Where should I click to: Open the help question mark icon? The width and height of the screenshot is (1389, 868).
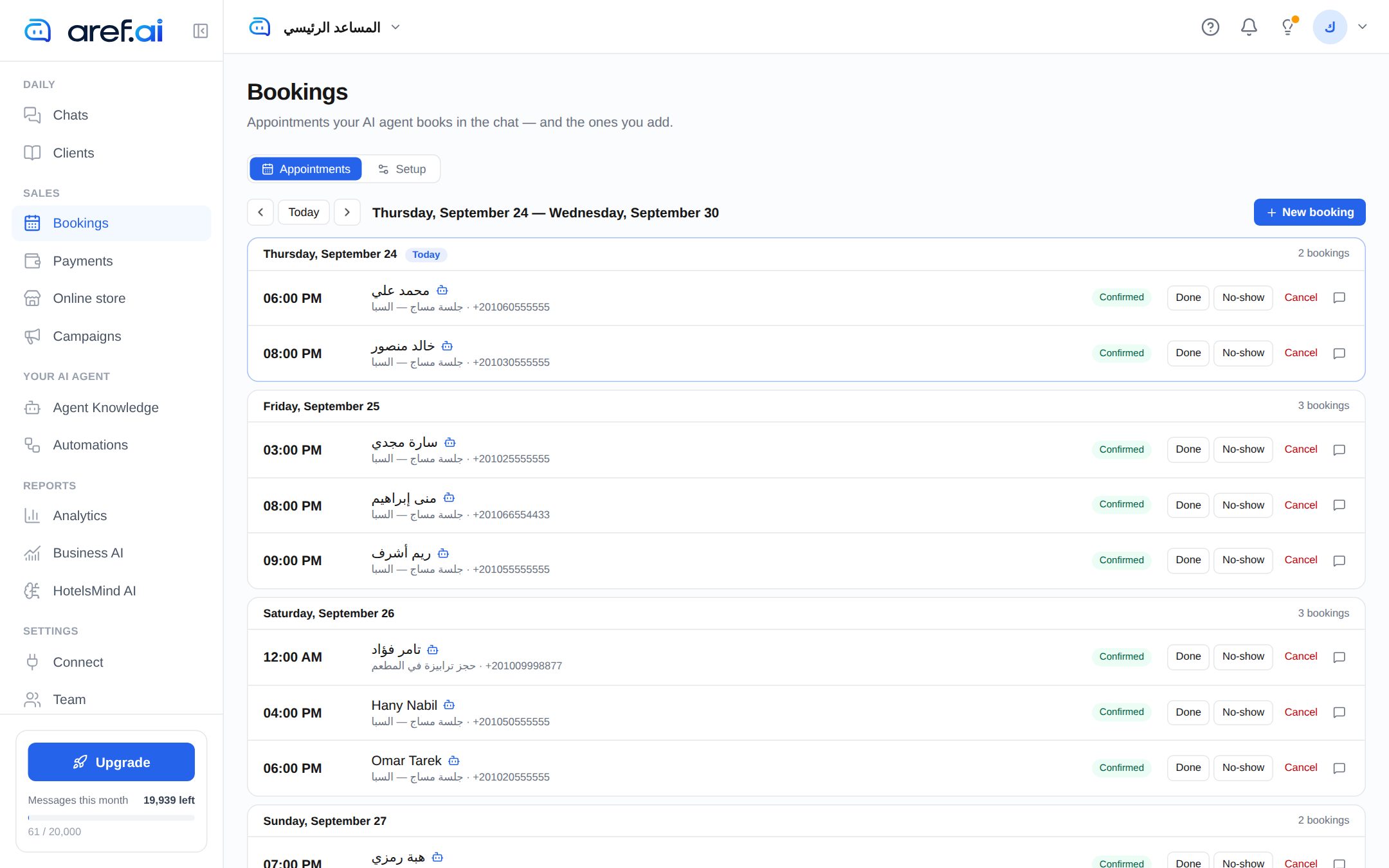[1210, 27]
